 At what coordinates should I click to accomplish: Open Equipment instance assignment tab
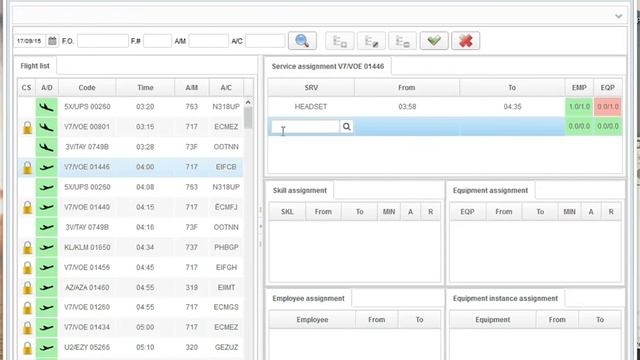(505, 298)
